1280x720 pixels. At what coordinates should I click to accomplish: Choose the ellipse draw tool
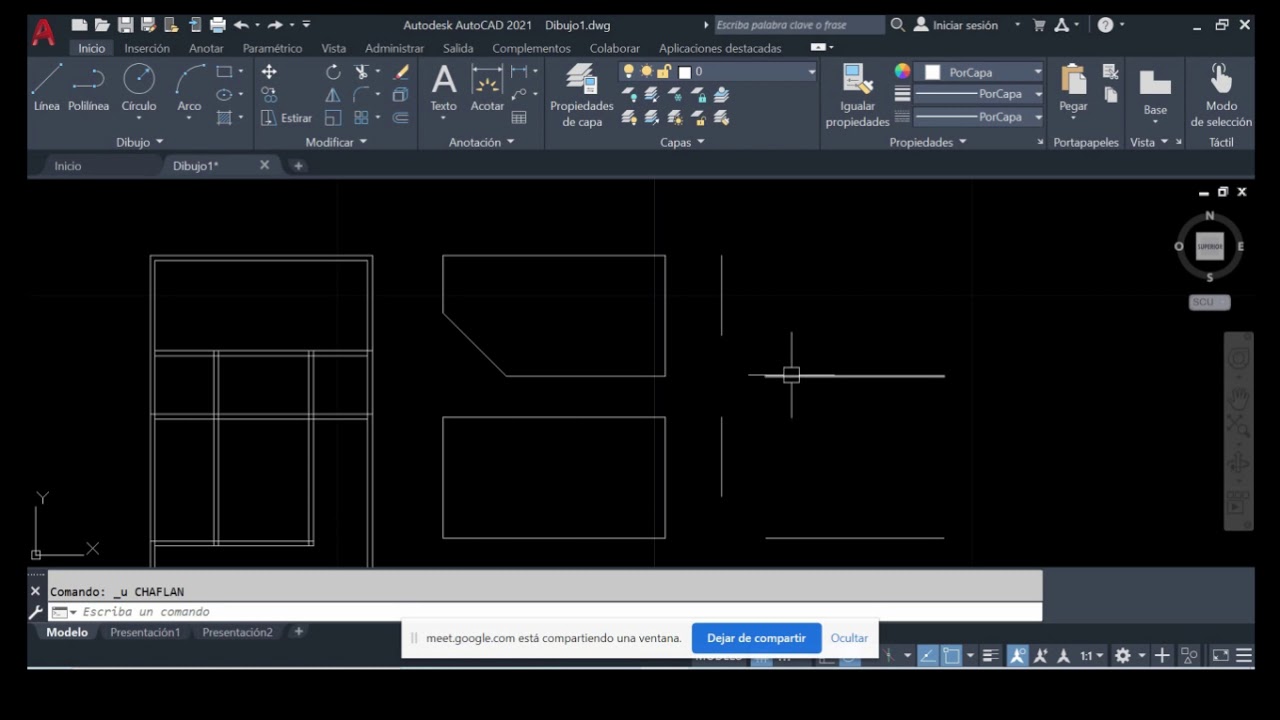click(x=224, y=95)
